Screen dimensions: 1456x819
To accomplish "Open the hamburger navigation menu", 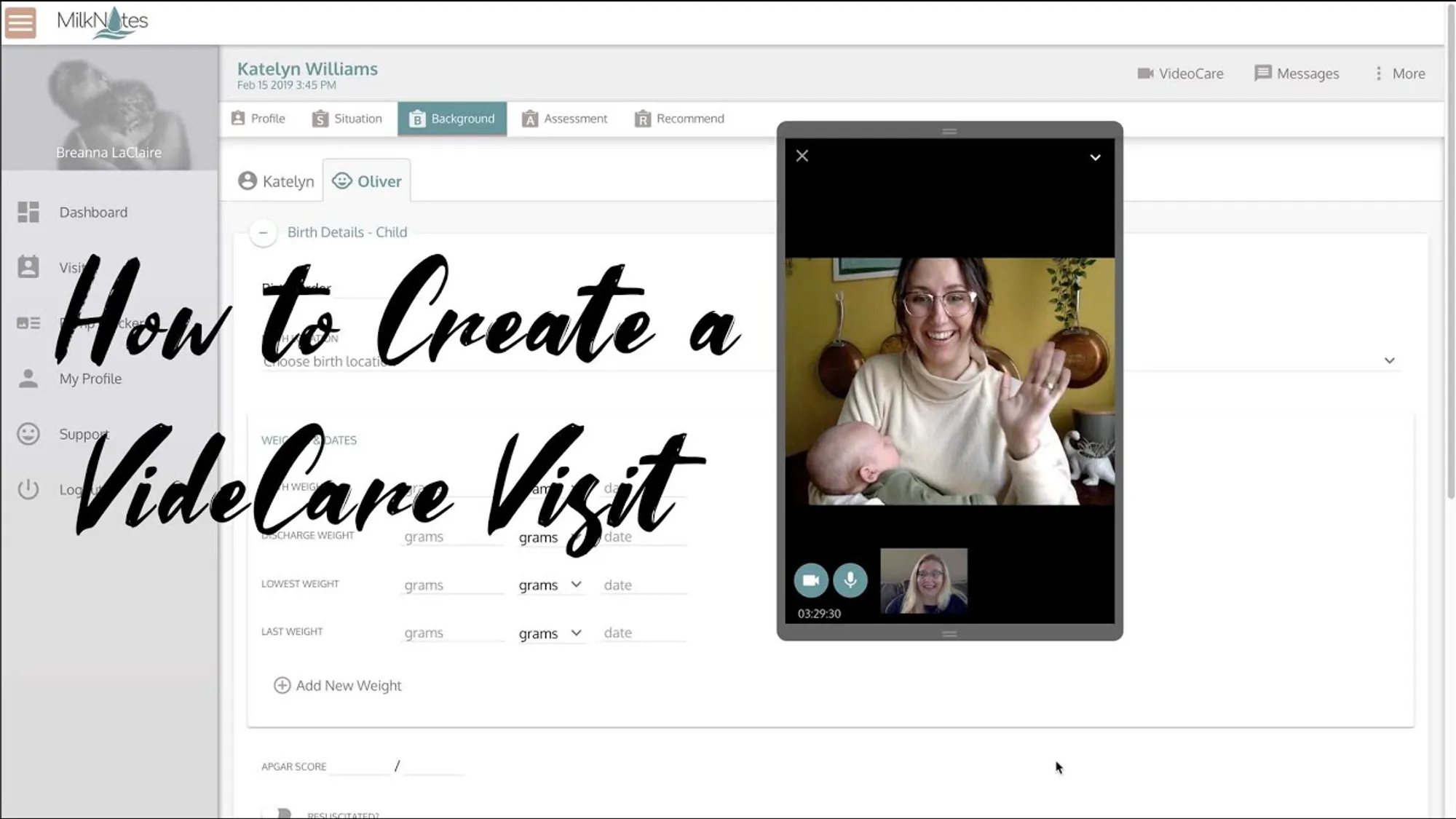I will (x=20, y=23).
